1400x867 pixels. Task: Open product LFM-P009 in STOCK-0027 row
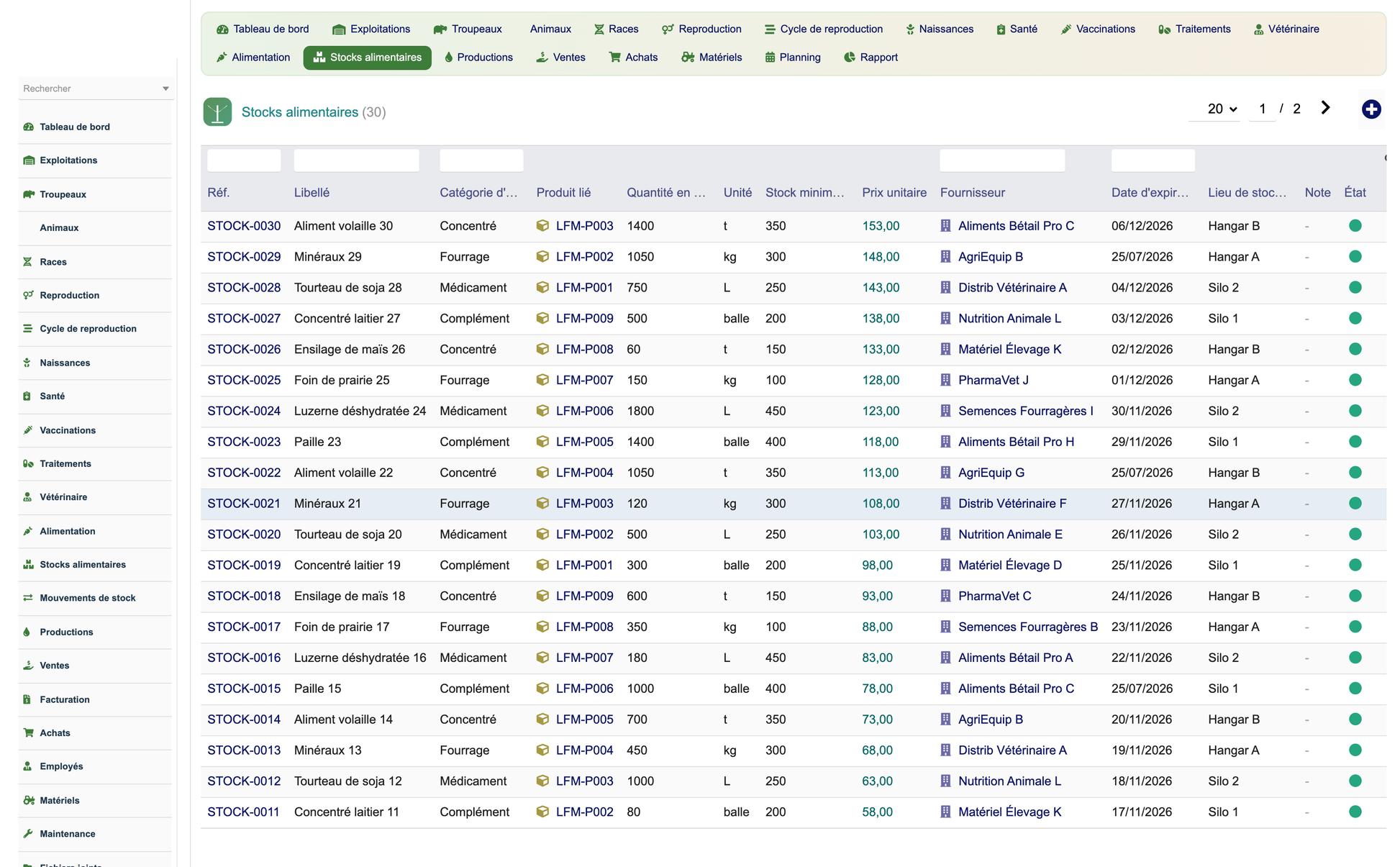coord(584,318)
